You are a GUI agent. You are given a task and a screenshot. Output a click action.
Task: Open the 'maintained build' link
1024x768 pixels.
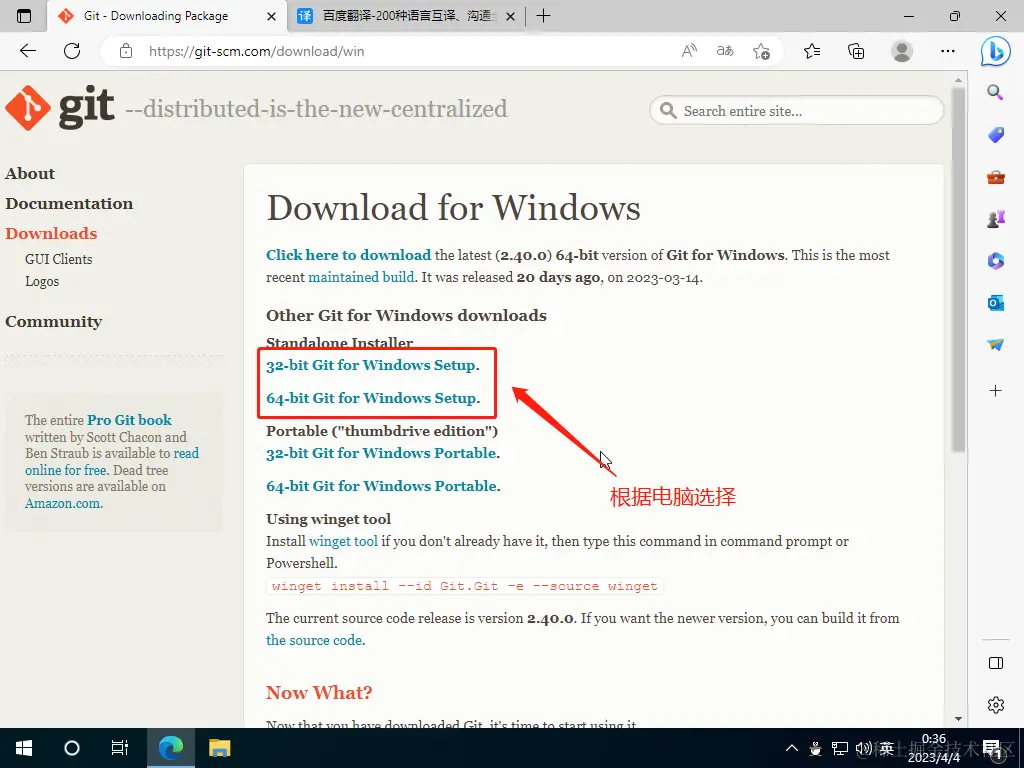tap(361, 278)
